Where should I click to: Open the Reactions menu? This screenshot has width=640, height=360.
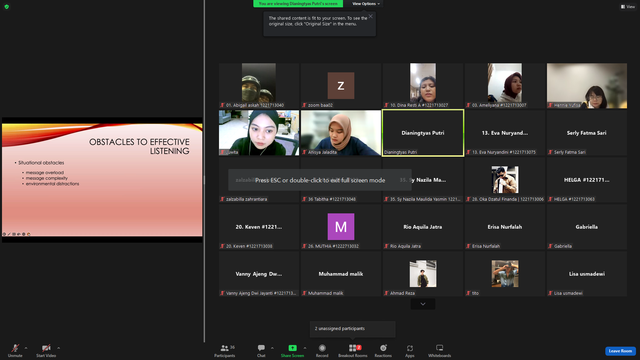(383, 350)
